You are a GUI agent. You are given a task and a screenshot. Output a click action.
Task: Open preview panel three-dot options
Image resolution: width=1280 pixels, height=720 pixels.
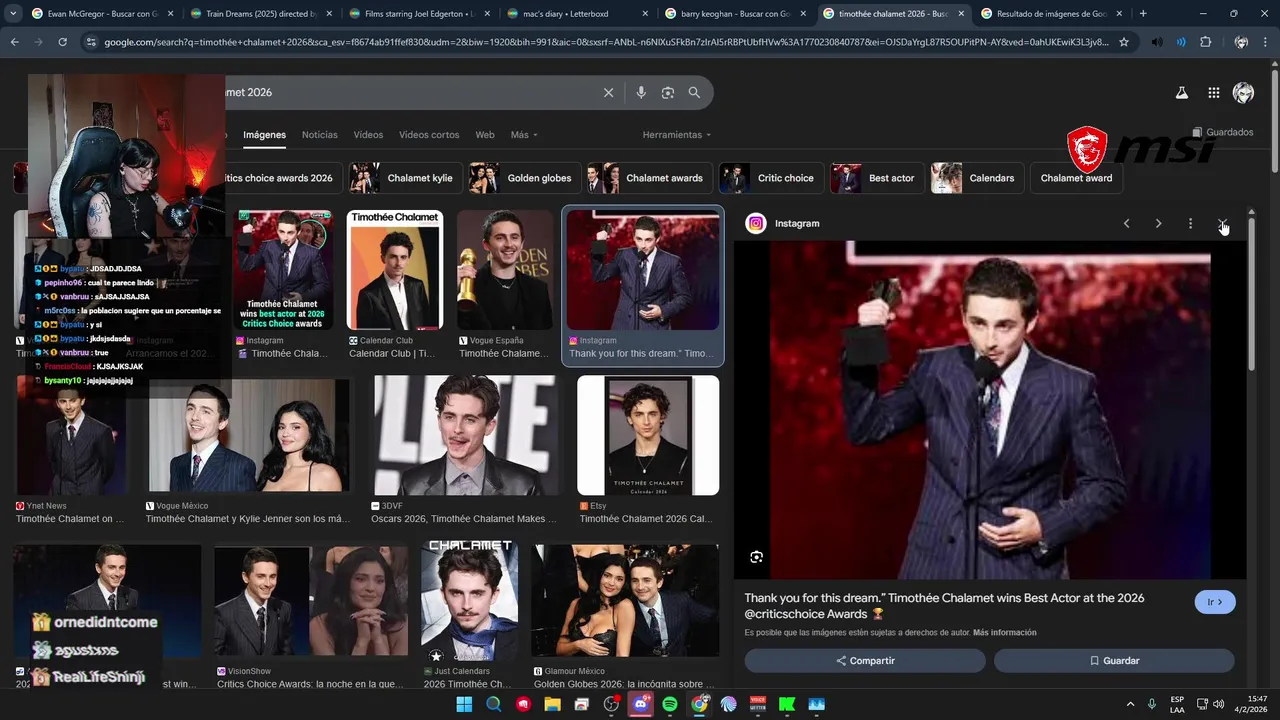point(1190,223)
